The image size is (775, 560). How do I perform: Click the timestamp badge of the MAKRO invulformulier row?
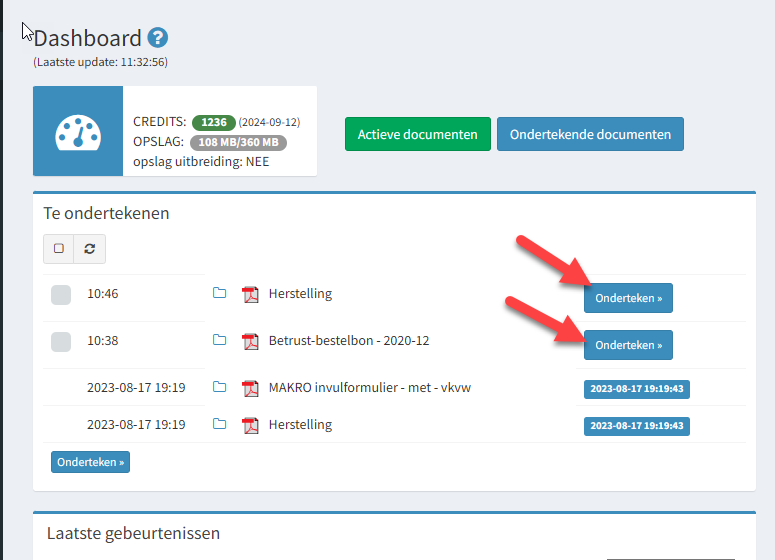tap(637, 389)
